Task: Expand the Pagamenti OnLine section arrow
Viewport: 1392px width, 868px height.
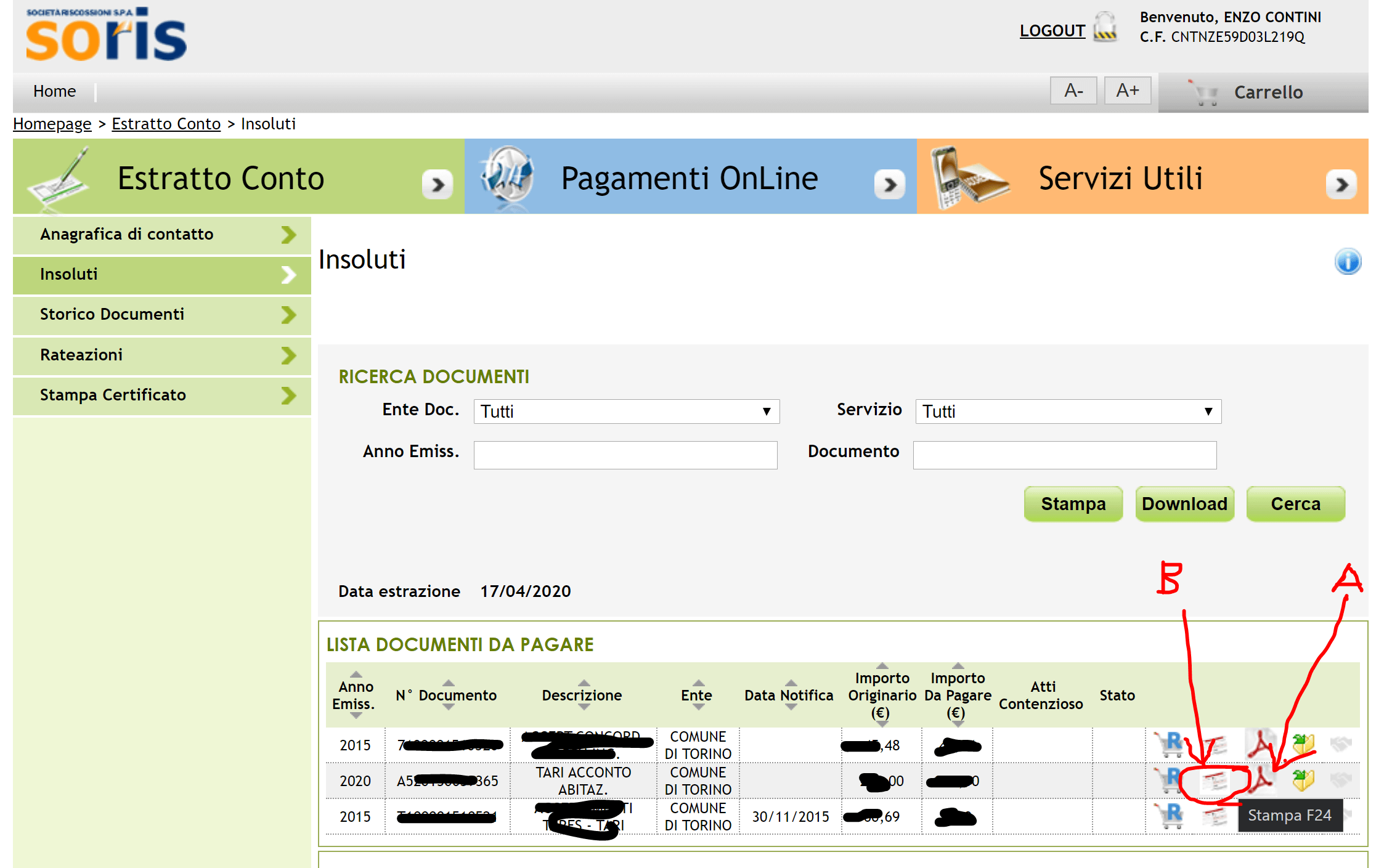Action: point(890,184)
